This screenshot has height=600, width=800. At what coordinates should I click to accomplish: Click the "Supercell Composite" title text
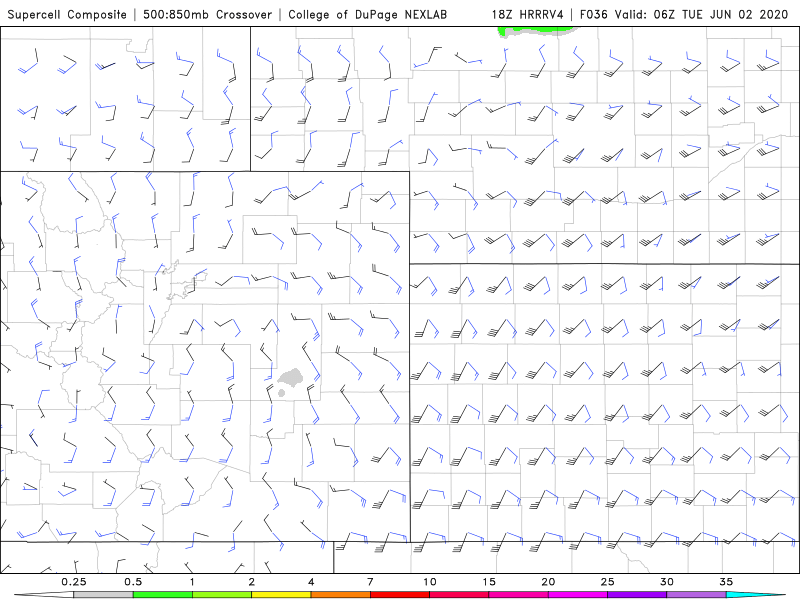(67, 14)
